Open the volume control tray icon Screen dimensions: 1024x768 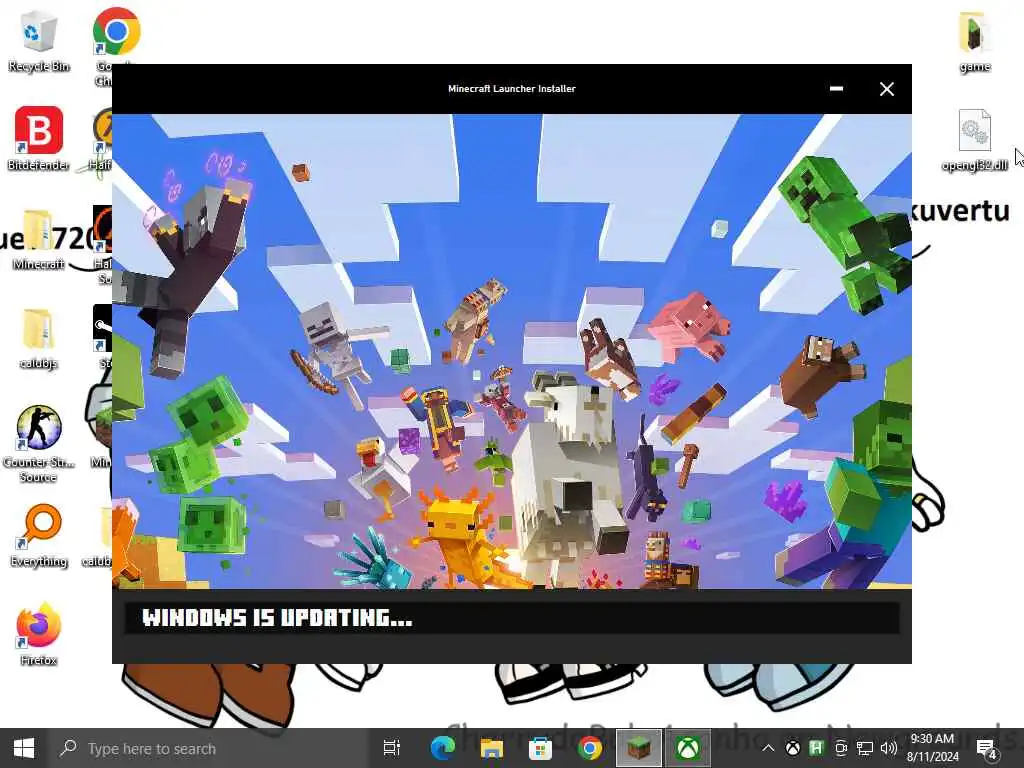click(x=888, y=748)
